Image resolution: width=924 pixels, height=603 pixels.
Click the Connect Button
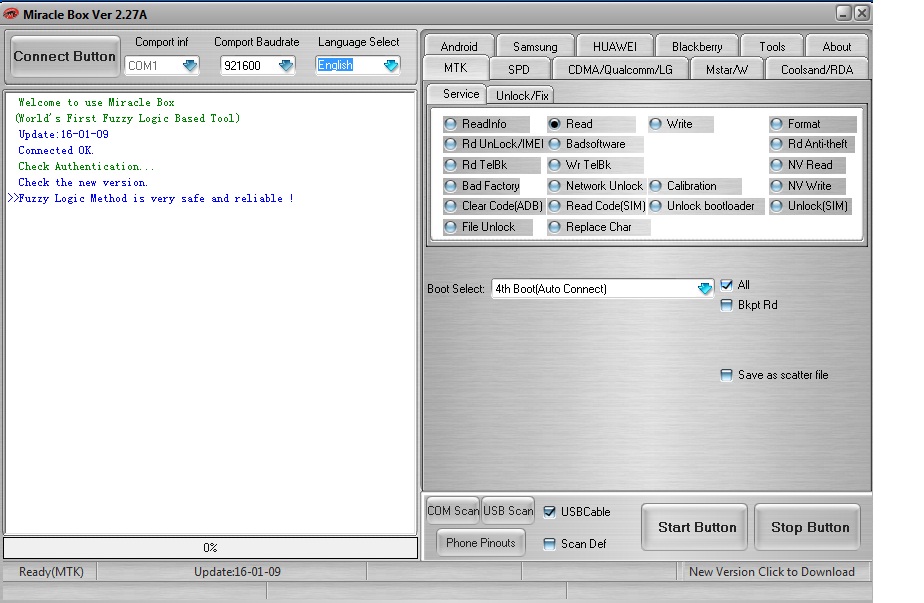65,57
